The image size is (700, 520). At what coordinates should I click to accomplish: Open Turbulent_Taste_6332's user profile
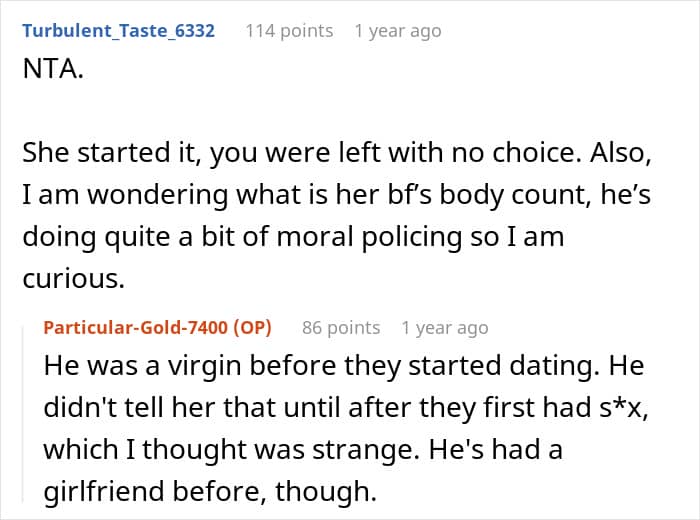(118, 31)
